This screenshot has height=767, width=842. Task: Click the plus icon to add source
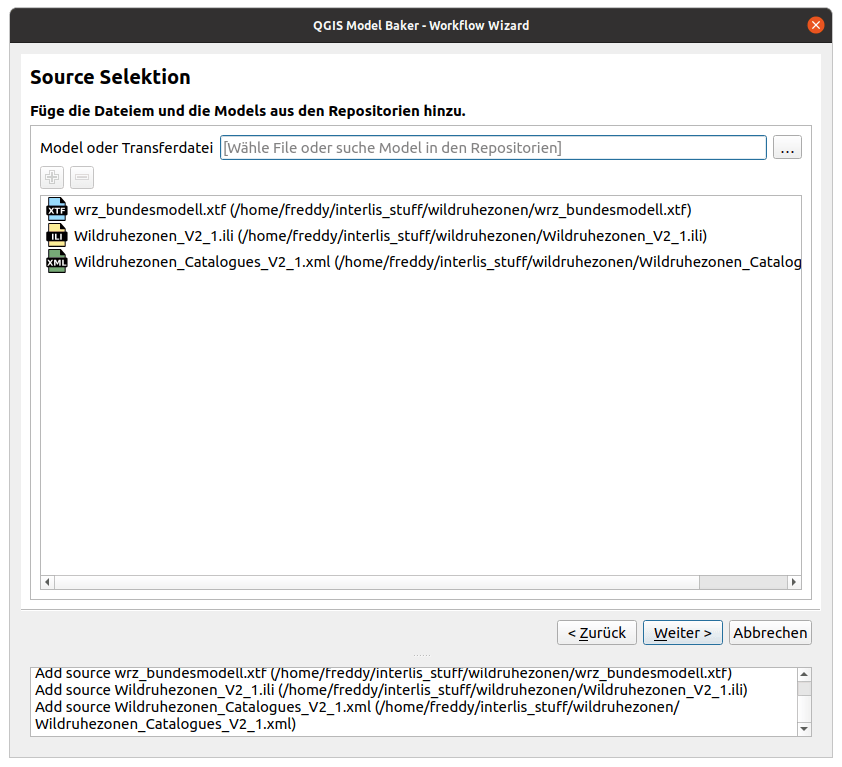(52, 177)
